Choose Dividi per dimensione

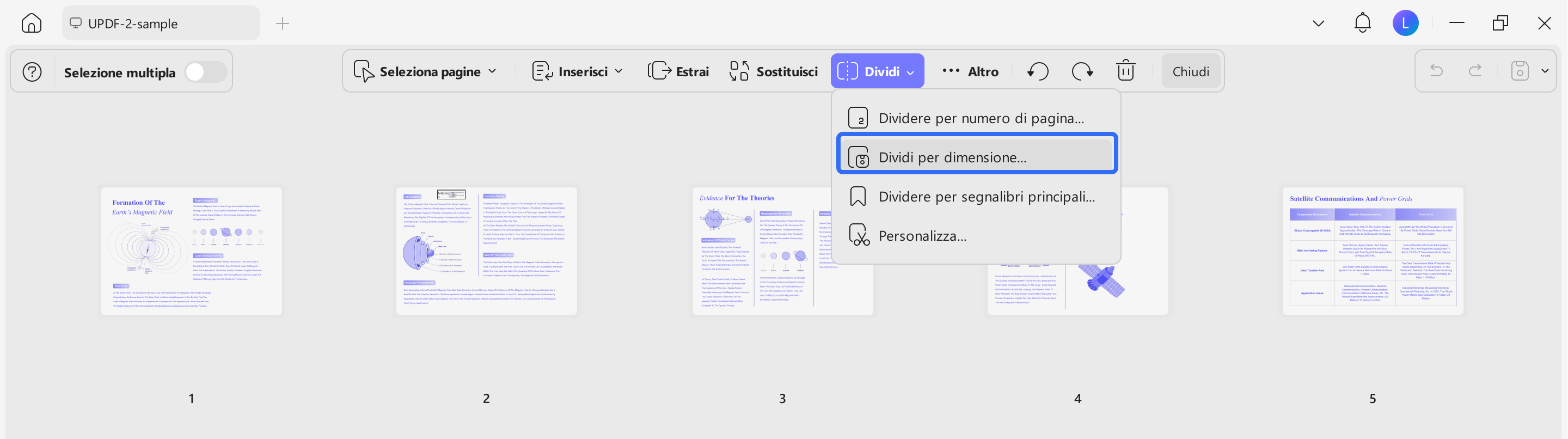[977, 157]
